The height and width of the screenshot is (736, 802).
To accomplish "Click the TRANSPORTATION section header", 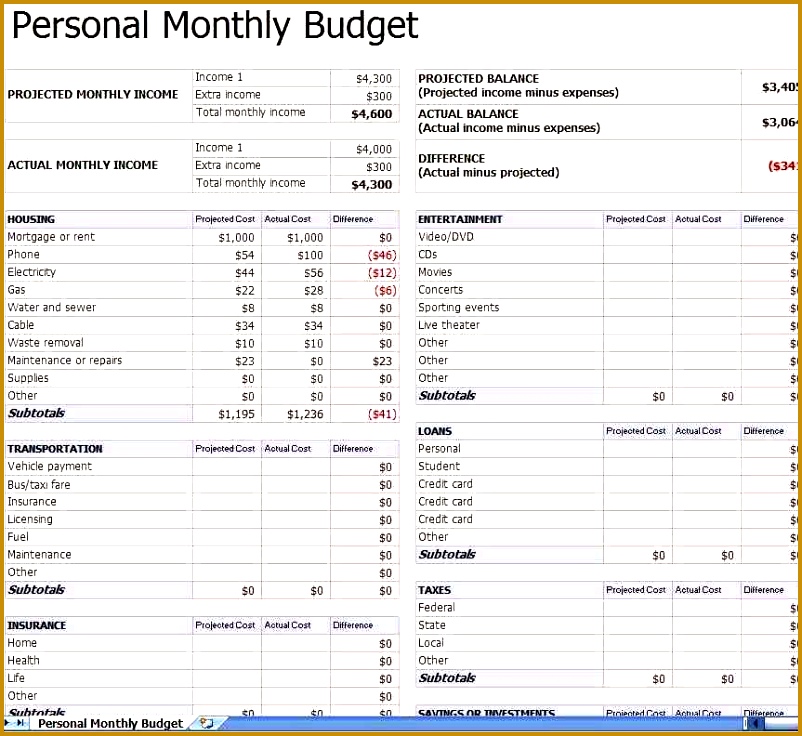I will pyautogui.click(x=55, y=449).
